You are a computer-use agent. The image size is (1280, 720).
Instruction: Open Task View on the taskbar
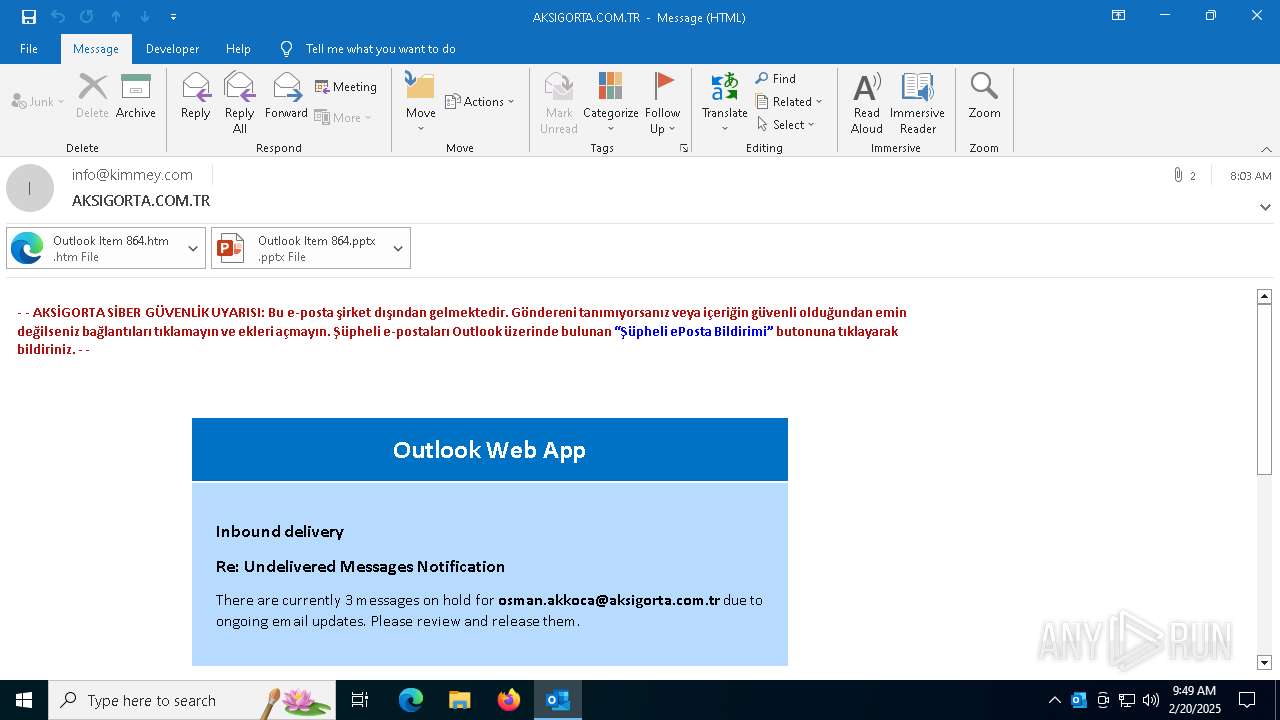pos(360,700)
